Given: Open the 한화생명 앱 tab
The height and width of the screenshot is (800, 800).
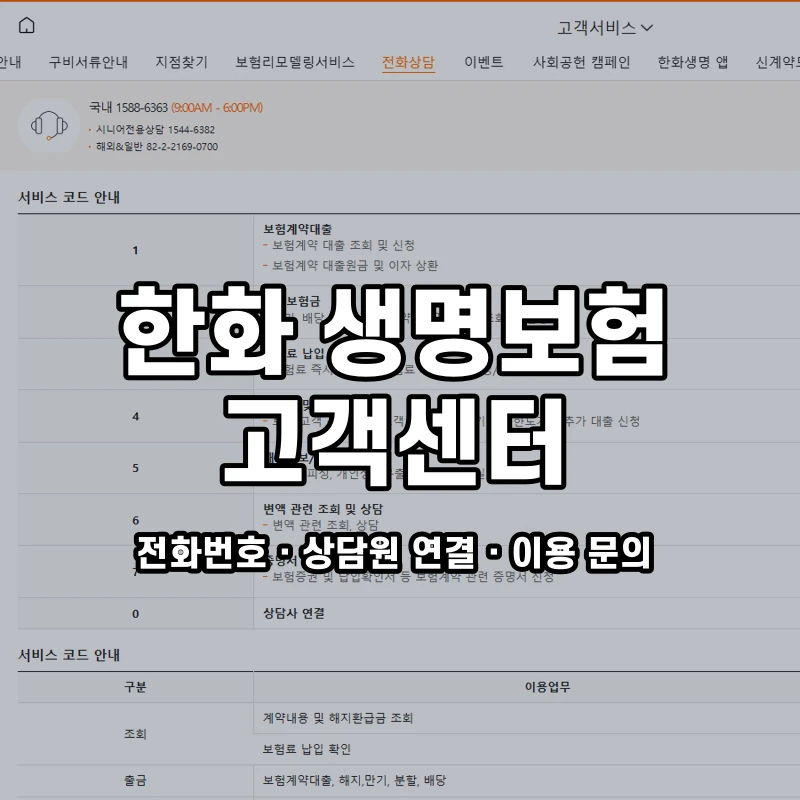Looking at the screenshot, I should (x=692, y=62).
